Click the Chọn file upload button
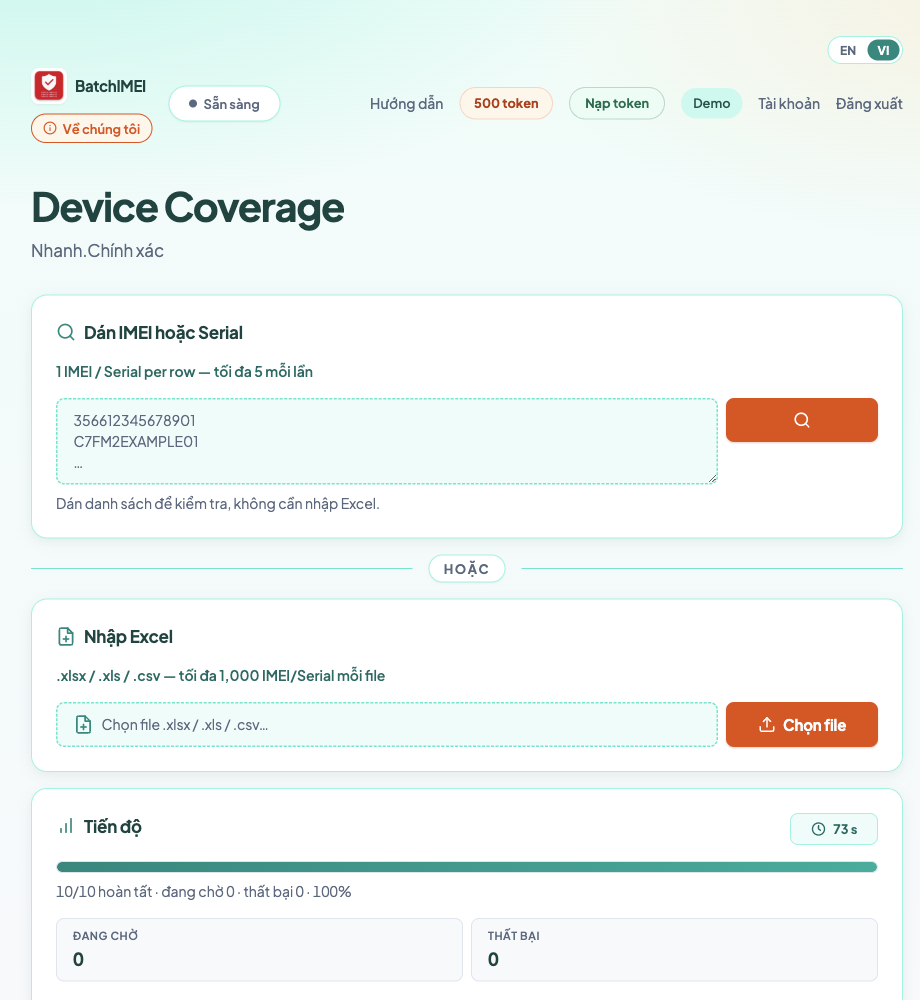Viewport: 920px width, 1000px height. click(801, 724)
